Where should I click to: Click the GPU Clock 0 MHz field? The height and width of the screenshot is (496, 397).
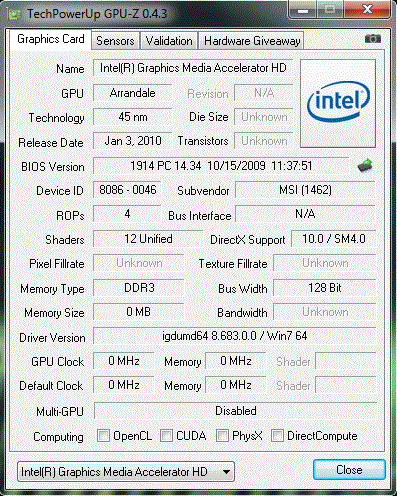(x=124, y=361)
